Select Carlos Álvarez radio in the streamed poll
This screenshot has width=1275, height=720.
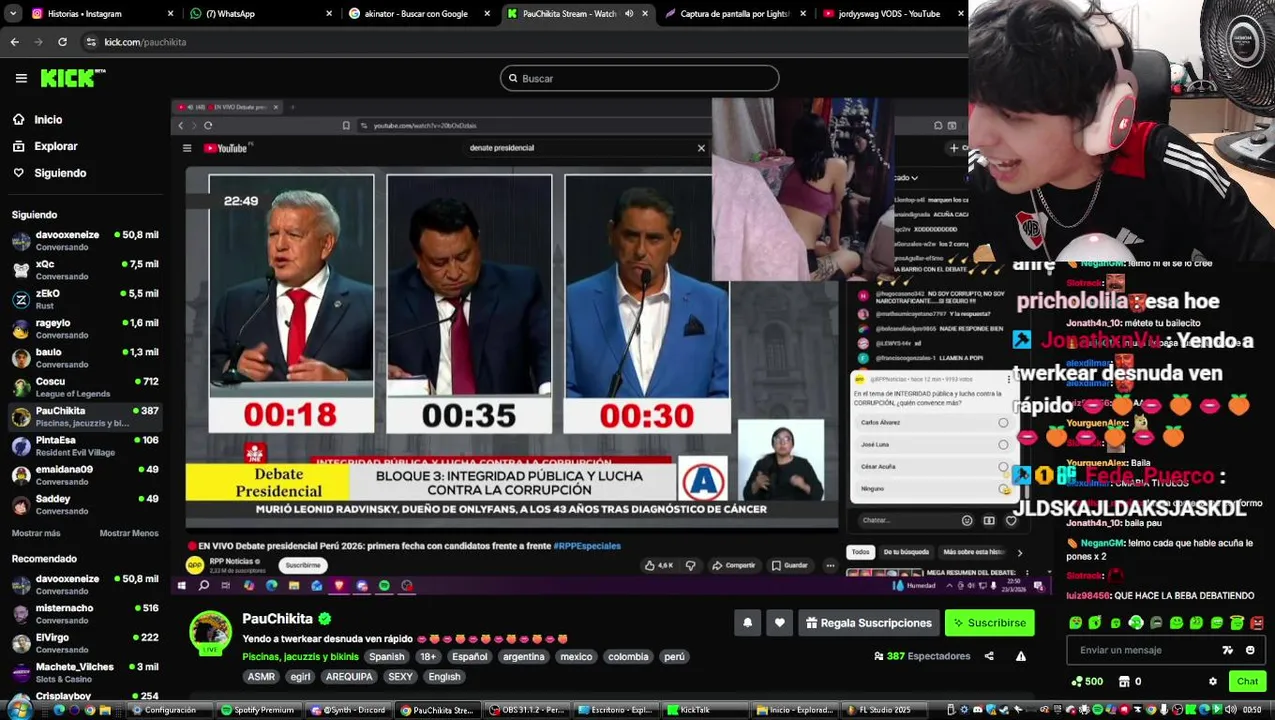coord(1003,423)
